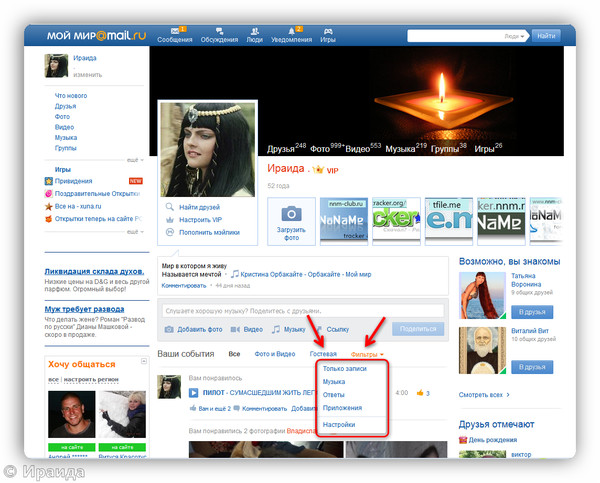The image size is (600, 483).
Task: Open the Фото sidebar link
Action: click(62, 116)
